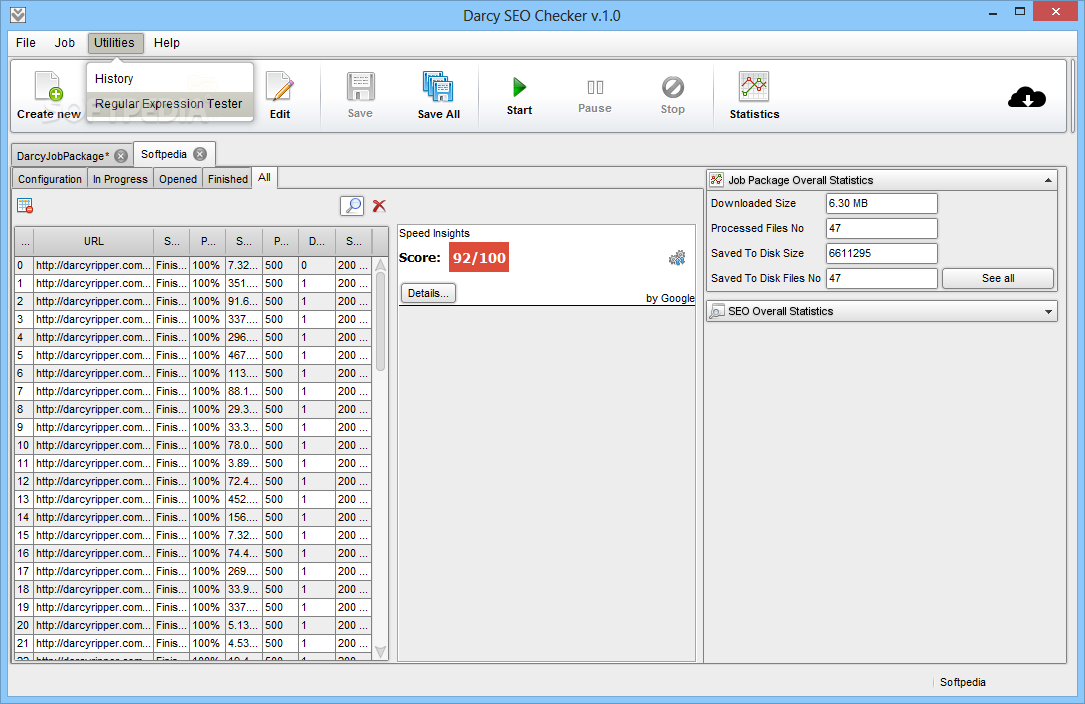This screenshot has height=704, width=1085.
Task: Choose Regular Expression Tester menu item
Action: (170, 104)
